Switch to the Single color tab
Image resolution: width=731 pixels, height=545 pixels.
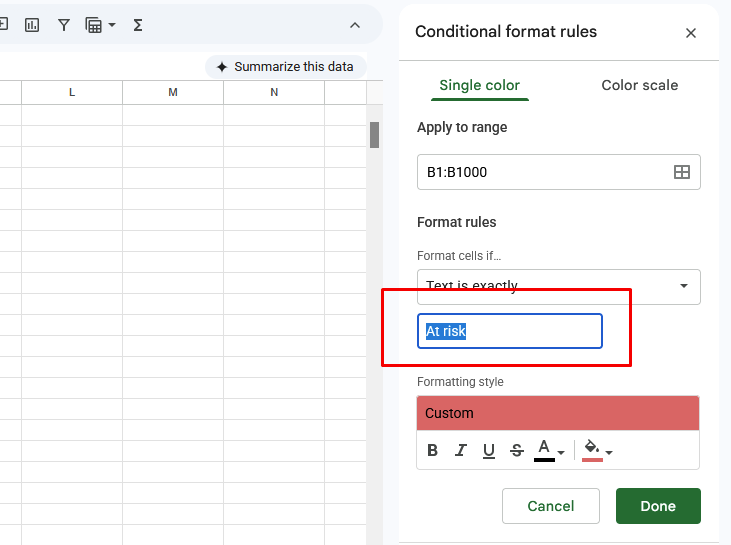(480, 85)
